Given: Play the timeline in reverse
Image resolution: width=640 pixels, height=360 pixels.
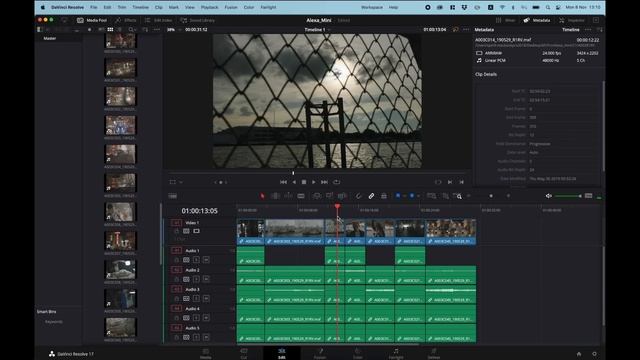Looking at the screenshot, I should click(294, 182).
